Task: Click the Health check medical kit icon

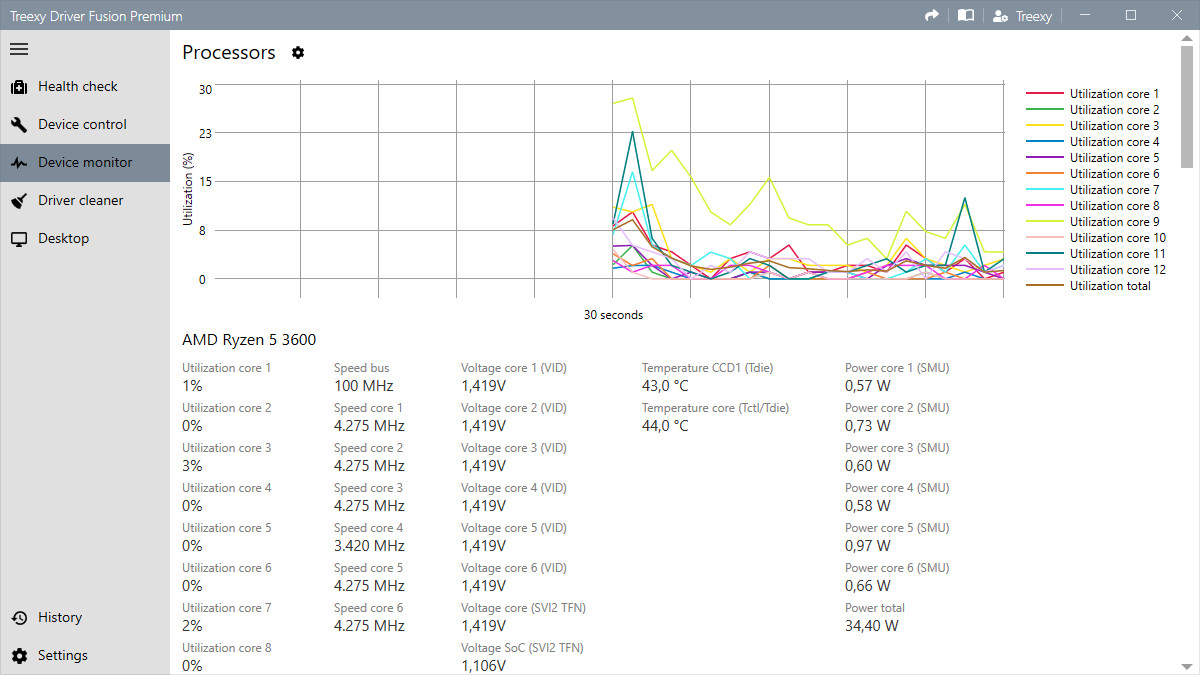Action: coord(19,87)
